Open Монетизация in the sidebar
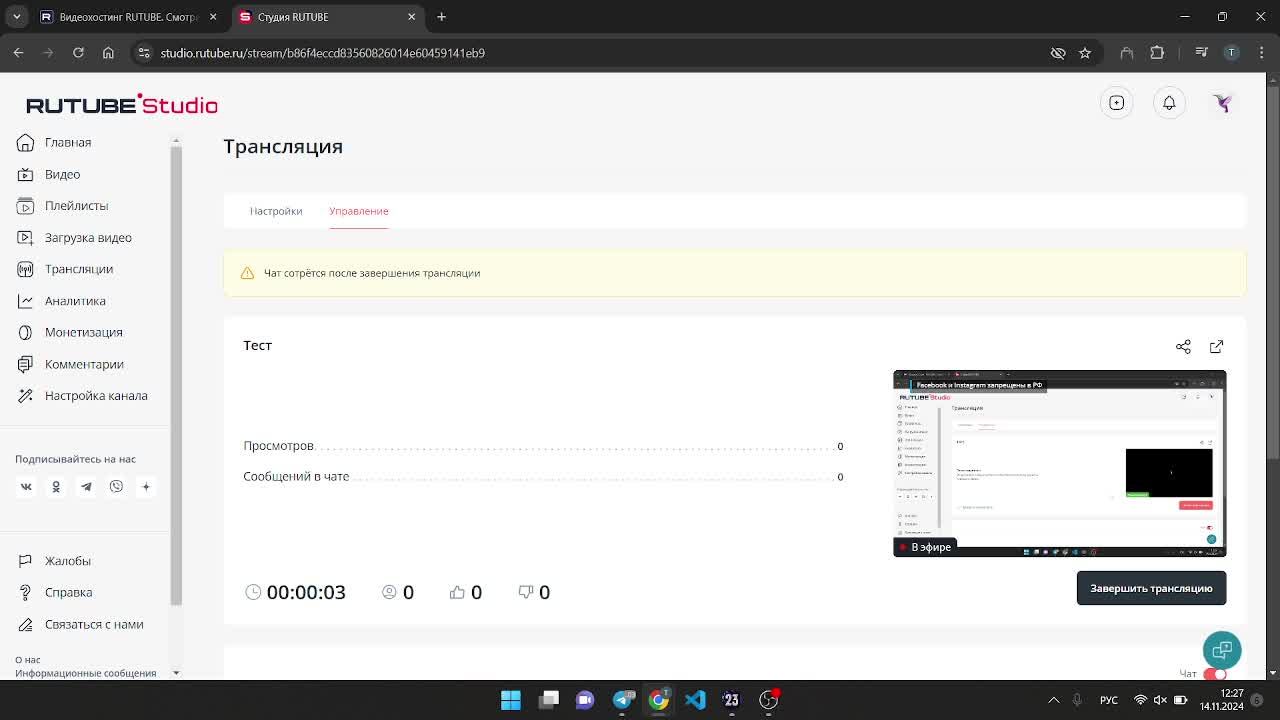The height and width of the screenshot is (720, 1280). pos(69,333)
